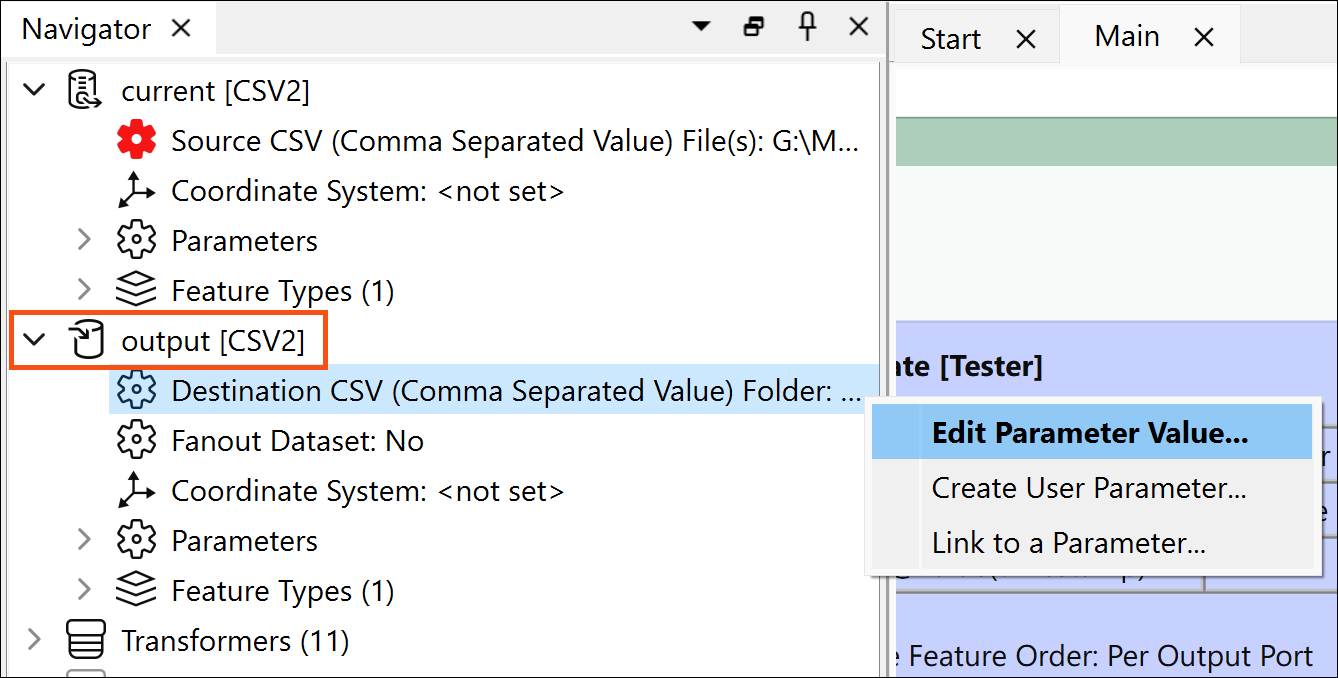Expand Feature Types (1) under current
Image resolution: width=1338 pixels, height=678 pixels.
[x=84, y=290]
